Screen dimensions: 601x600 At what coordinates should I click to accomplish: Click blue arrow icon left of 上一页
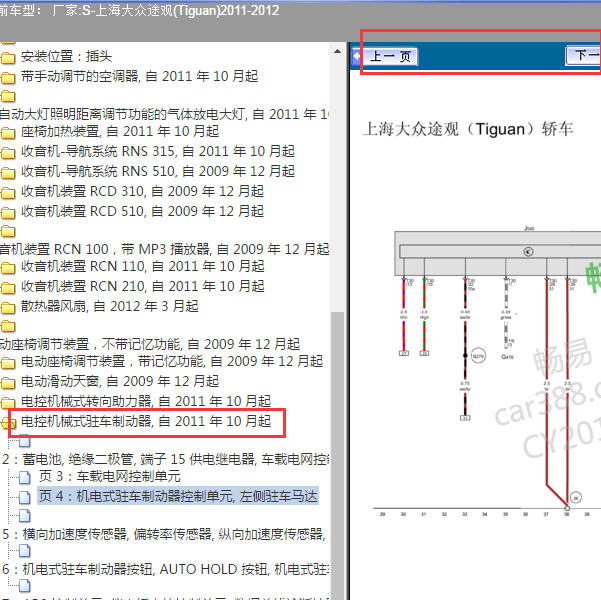coord(357,56)
